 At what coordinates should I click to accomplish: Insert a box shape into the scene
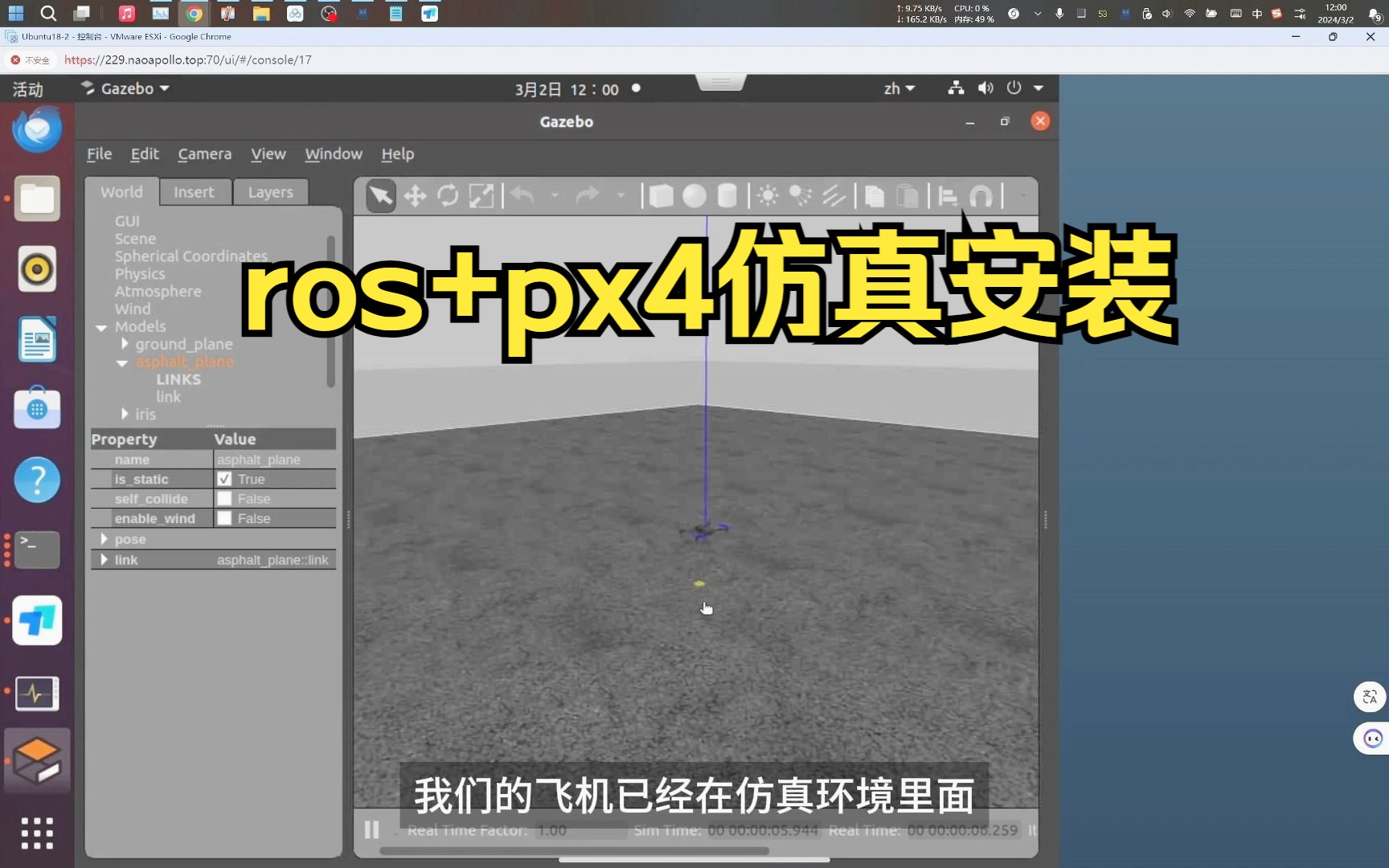[661, 195]
